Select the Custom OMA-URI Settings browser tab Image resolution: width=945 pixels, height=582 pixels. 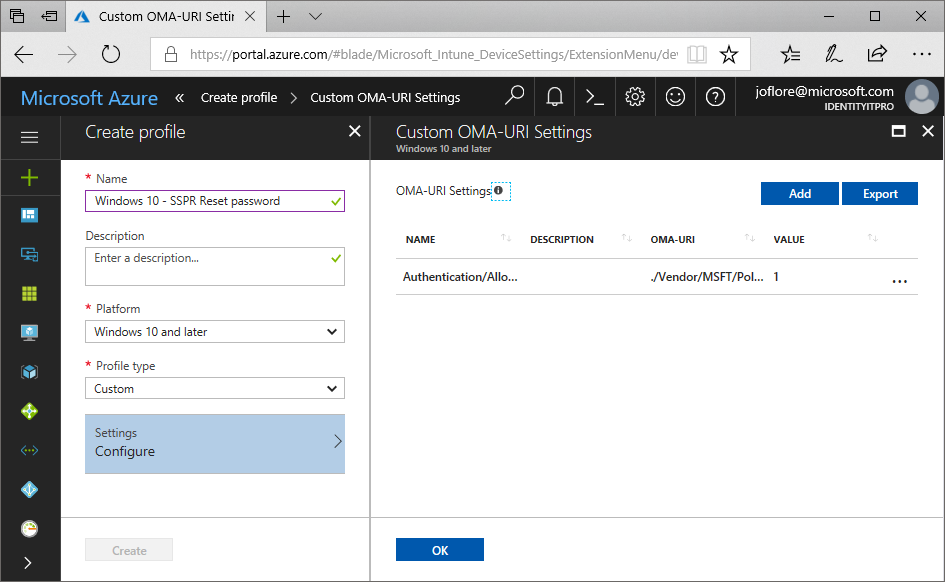(166, 17)
